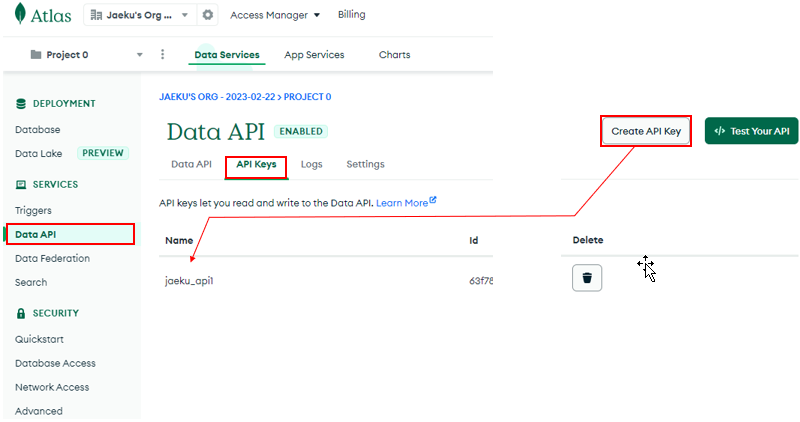Screen dimensions: 800x422
Task: Expand the Project 0 dropdown arrow
Action: click(x=139, y=55)
